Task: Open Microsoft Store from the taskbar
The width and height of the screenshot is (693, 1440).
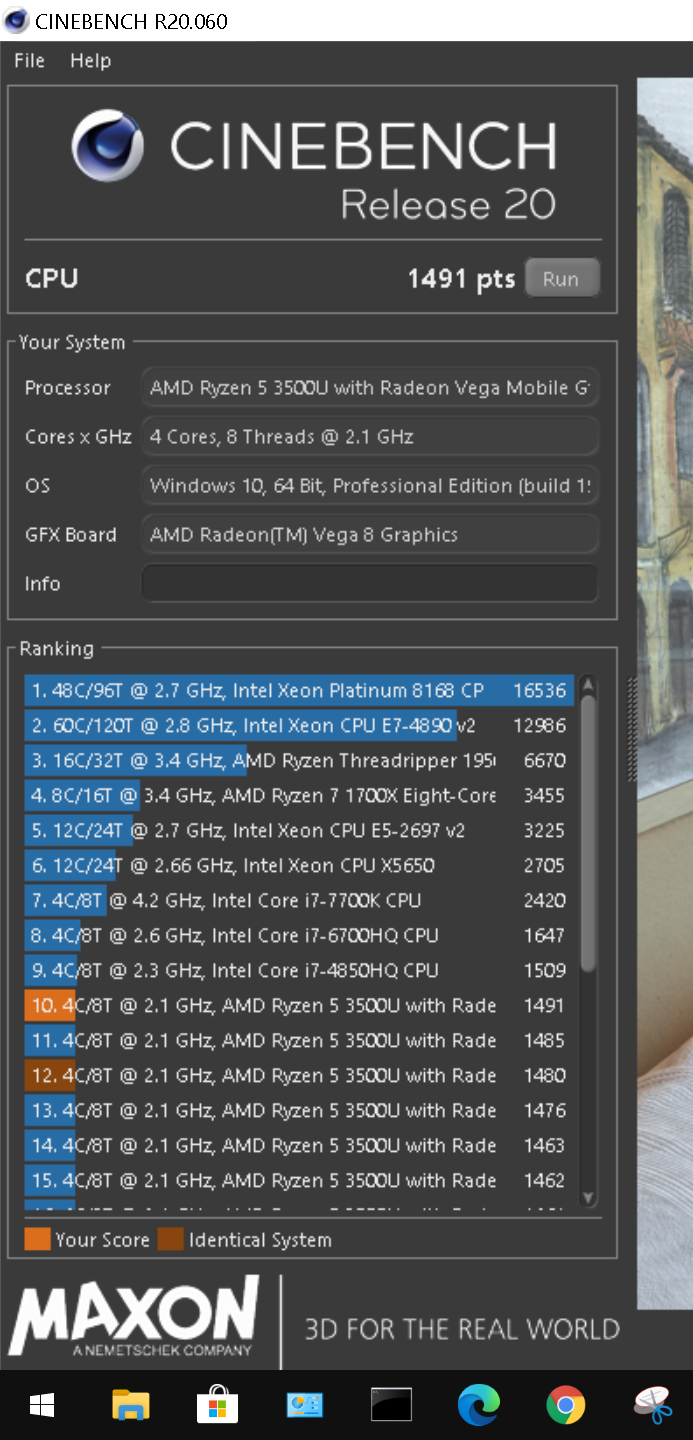Action: [x=217, y=1406]
